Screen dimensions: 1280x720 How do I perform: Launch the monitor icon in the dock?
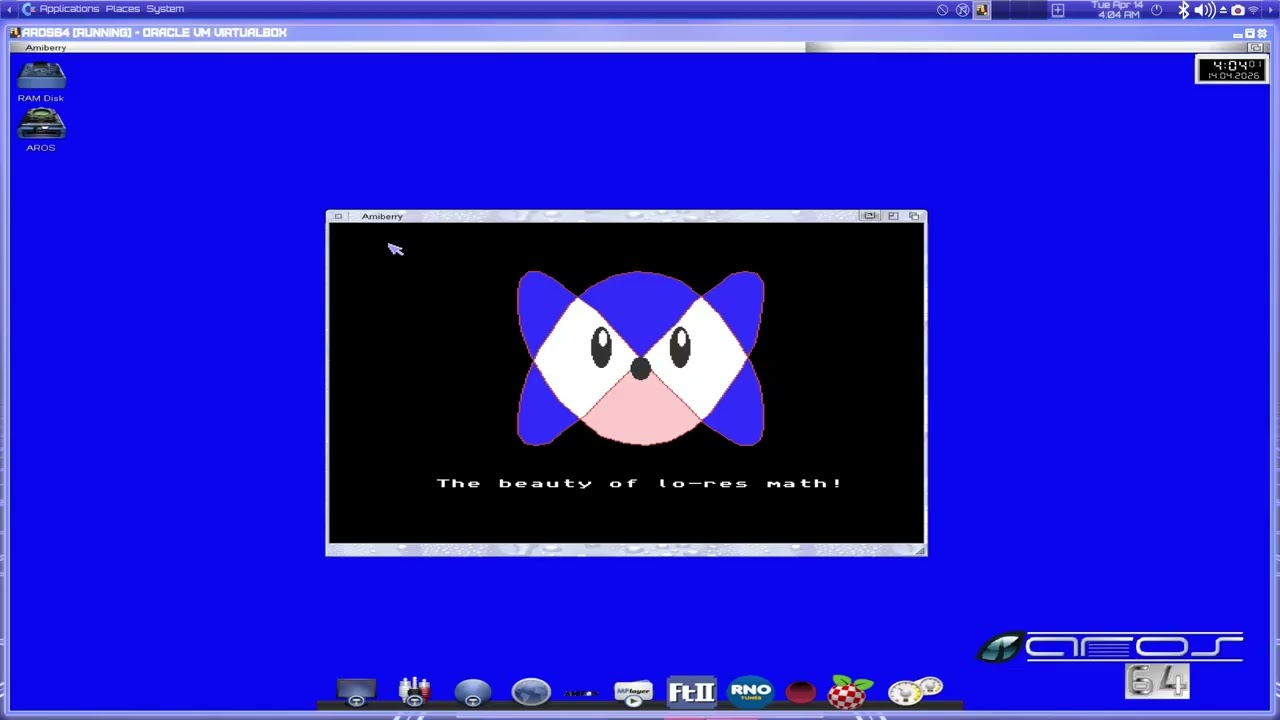click(356, 692)
